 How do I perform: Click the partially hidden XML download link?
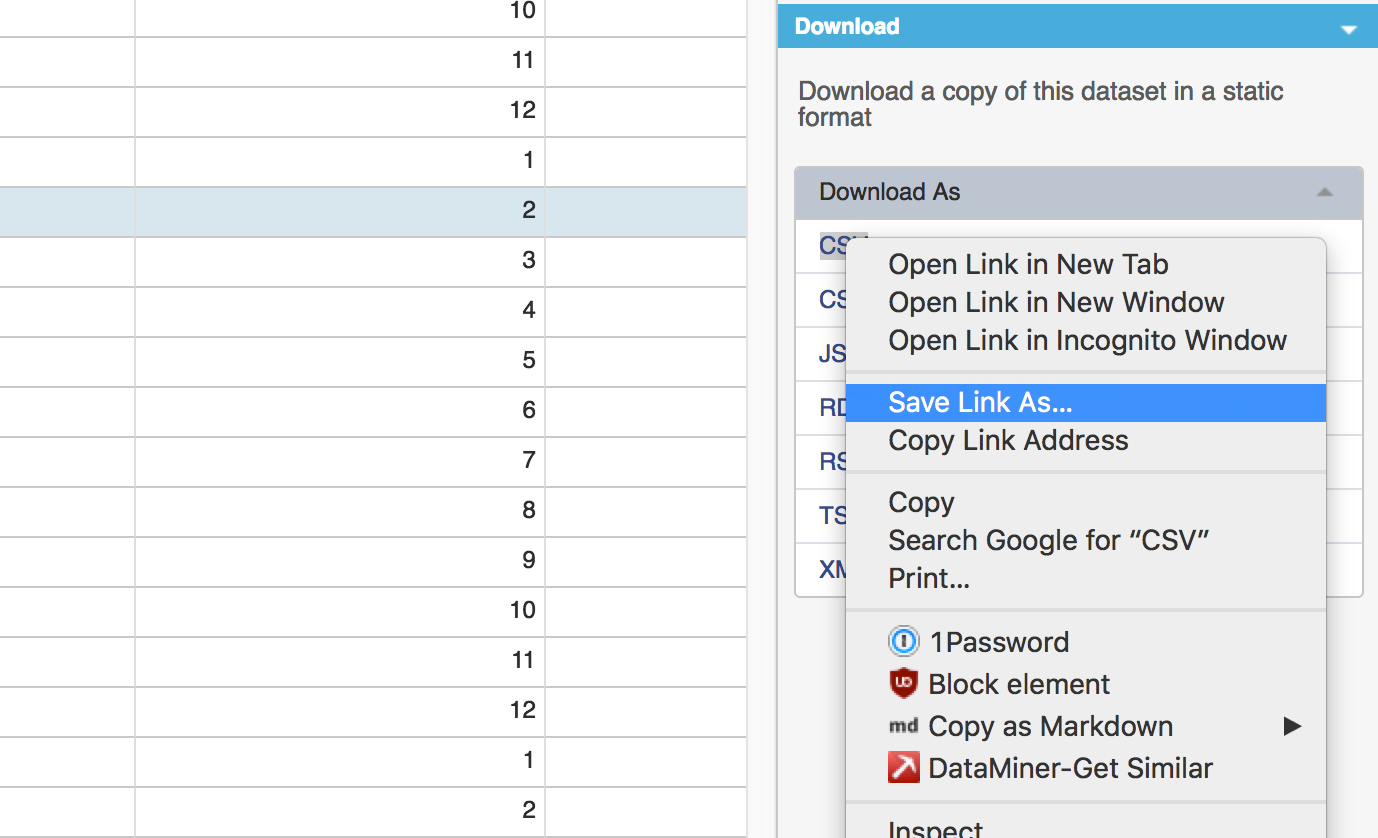(x=831, y=570)
